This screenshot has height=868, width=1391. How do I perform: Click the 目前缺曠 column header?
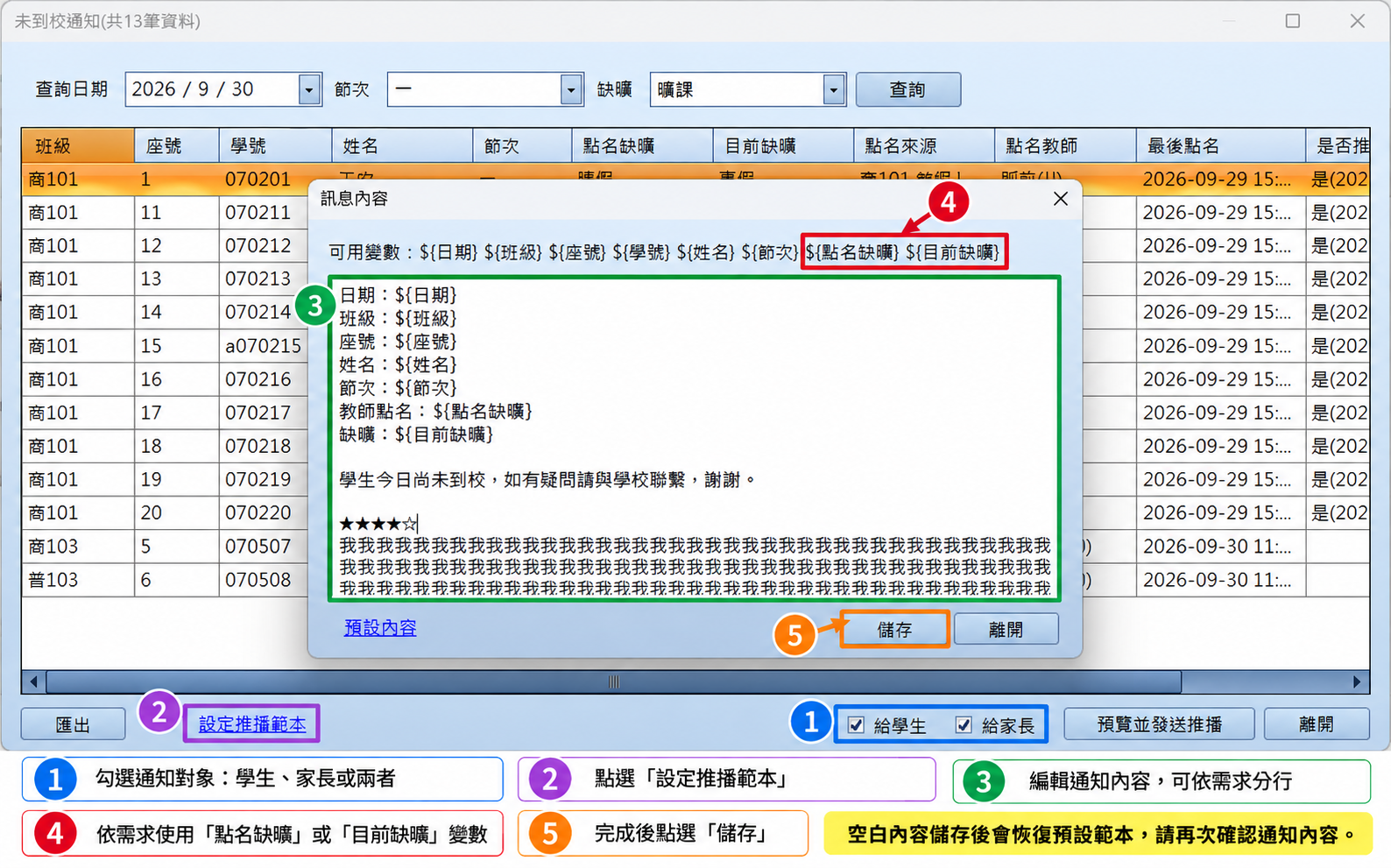783,145
